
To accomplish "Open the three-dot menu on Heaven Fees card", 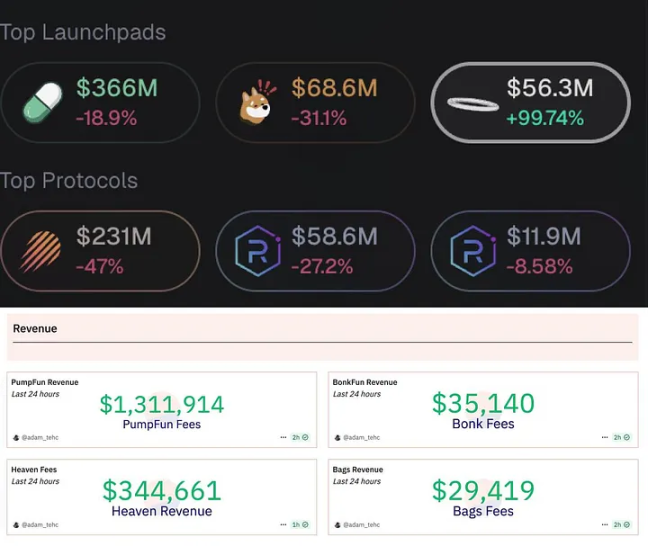I will click(283, 525).
